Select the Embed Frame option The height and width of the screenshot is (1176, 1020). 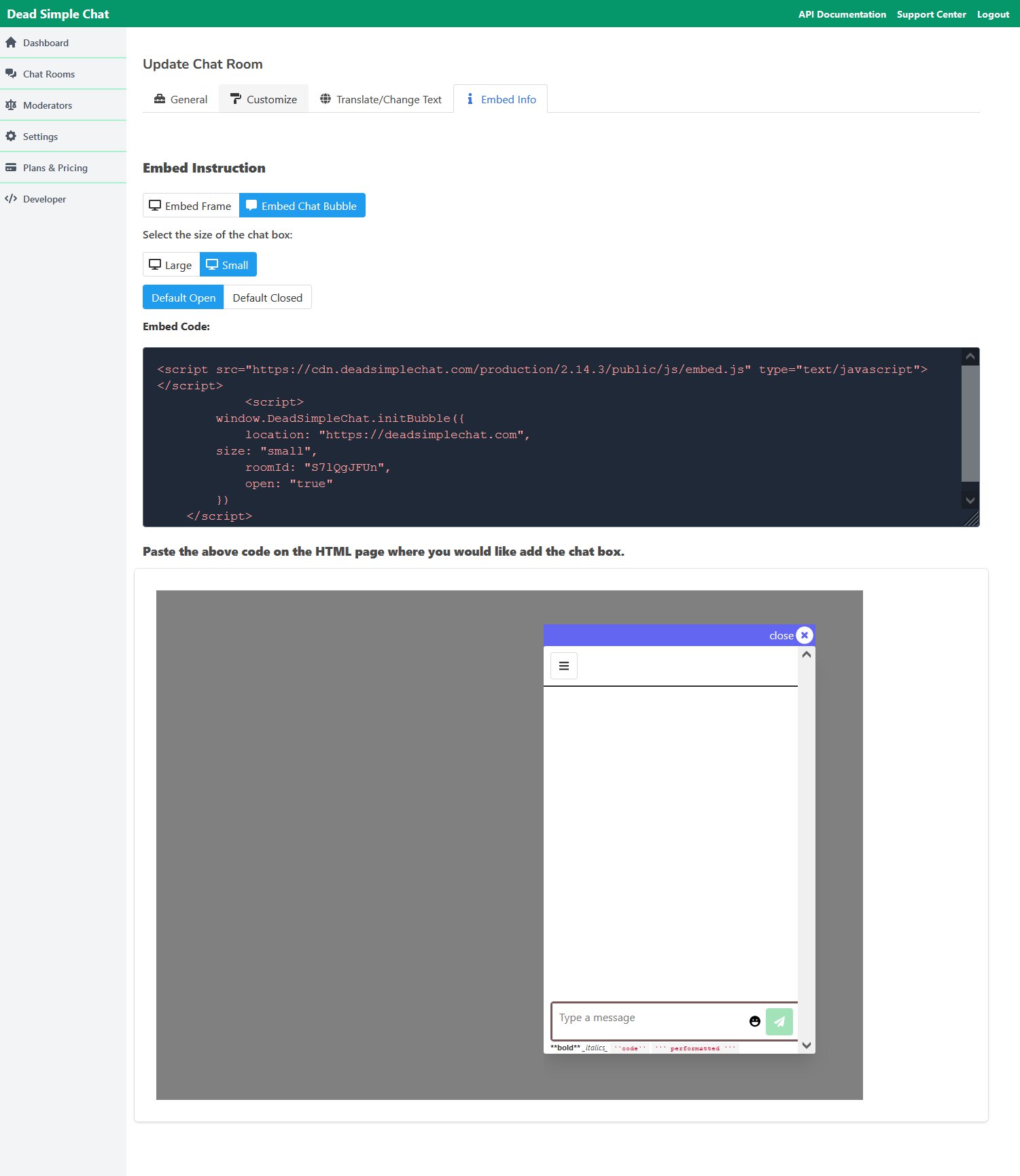[191, 206]
